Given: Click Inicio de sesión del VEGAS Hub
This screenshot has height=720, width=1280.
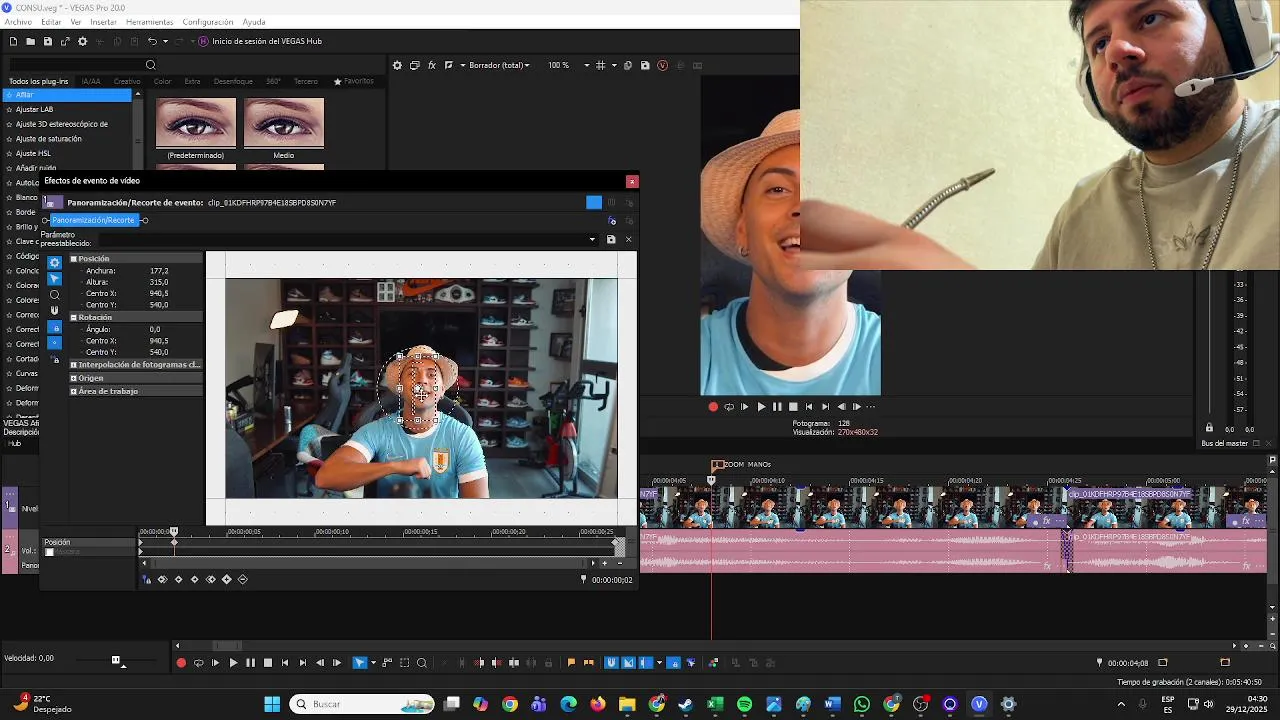Looking at the screenshot, I should [x=260, y=41].
